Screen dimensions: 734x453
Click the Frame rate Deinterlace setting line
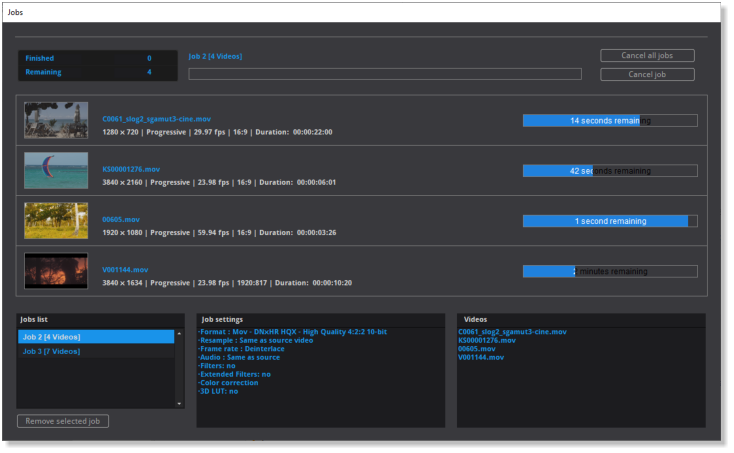[x=241, y=349]
